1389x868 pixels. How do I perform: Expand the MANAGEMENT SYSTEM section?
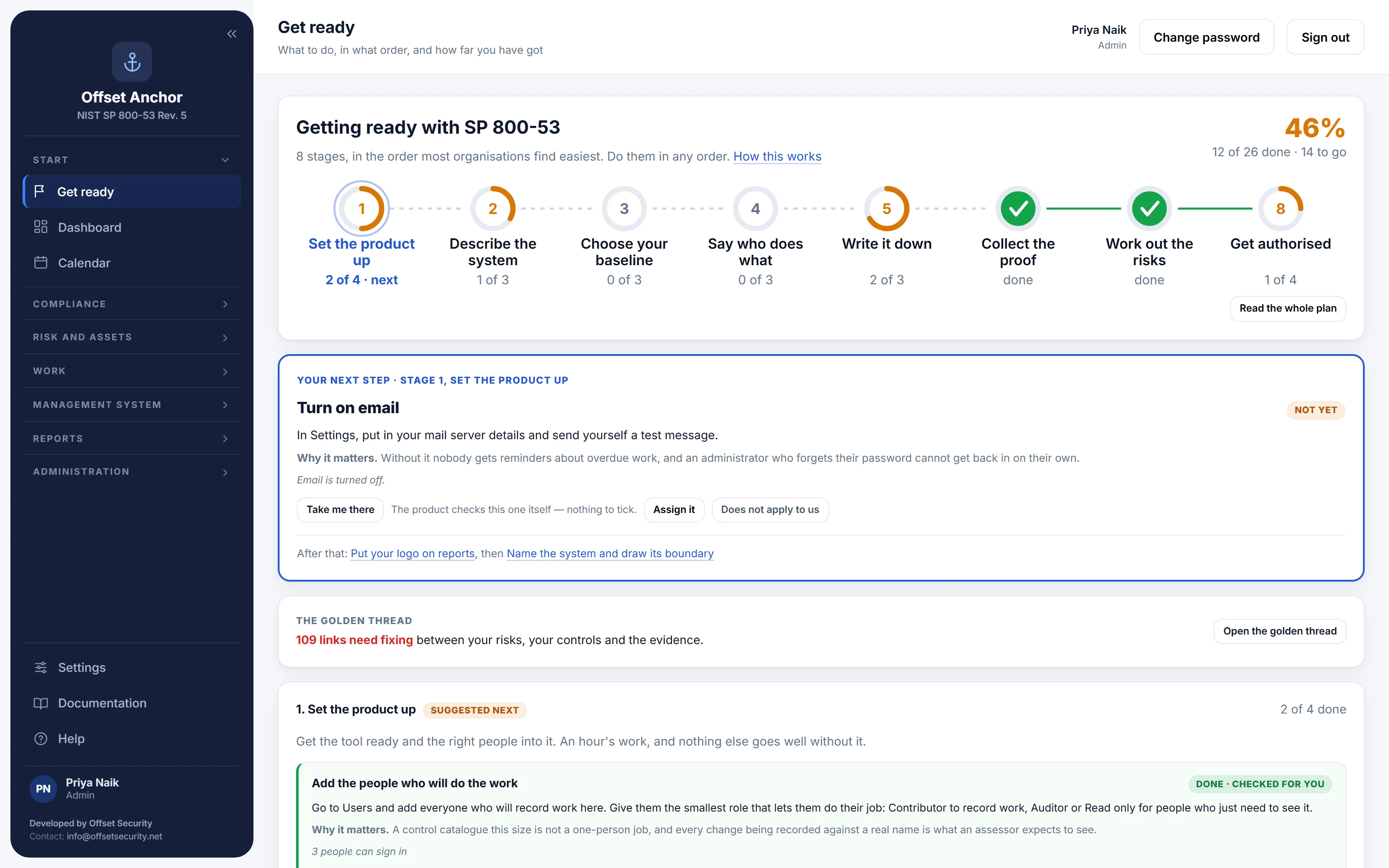(132, 405)
